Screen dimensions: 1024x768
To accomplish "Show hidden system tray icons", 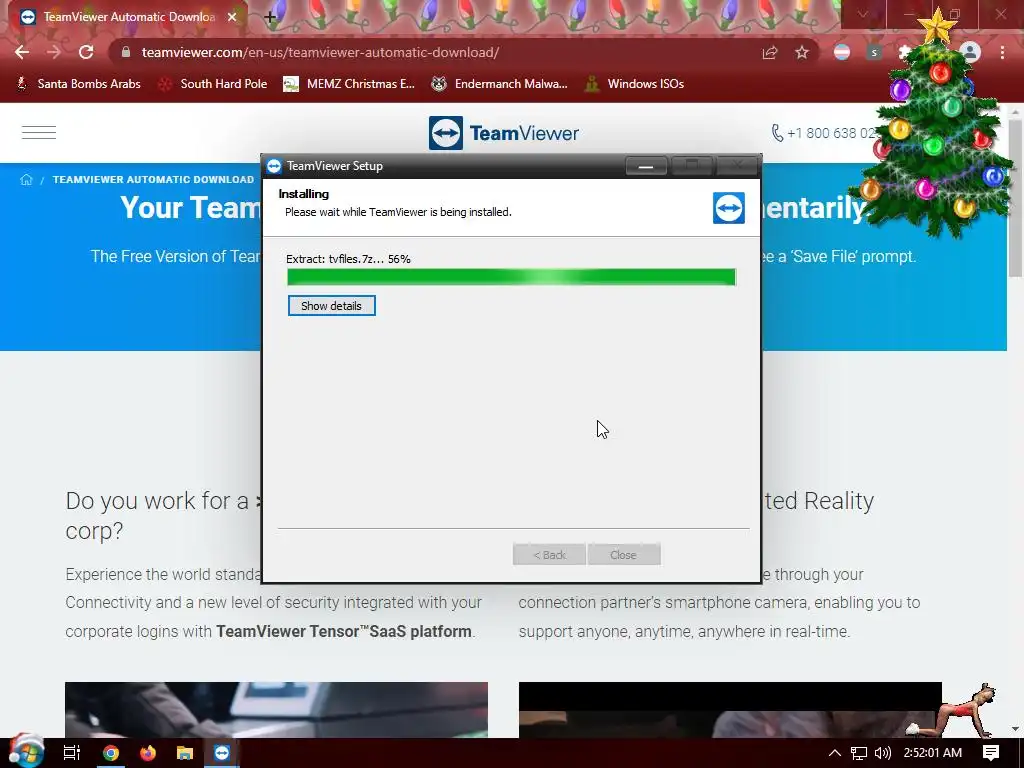I will tap(835, 753).
